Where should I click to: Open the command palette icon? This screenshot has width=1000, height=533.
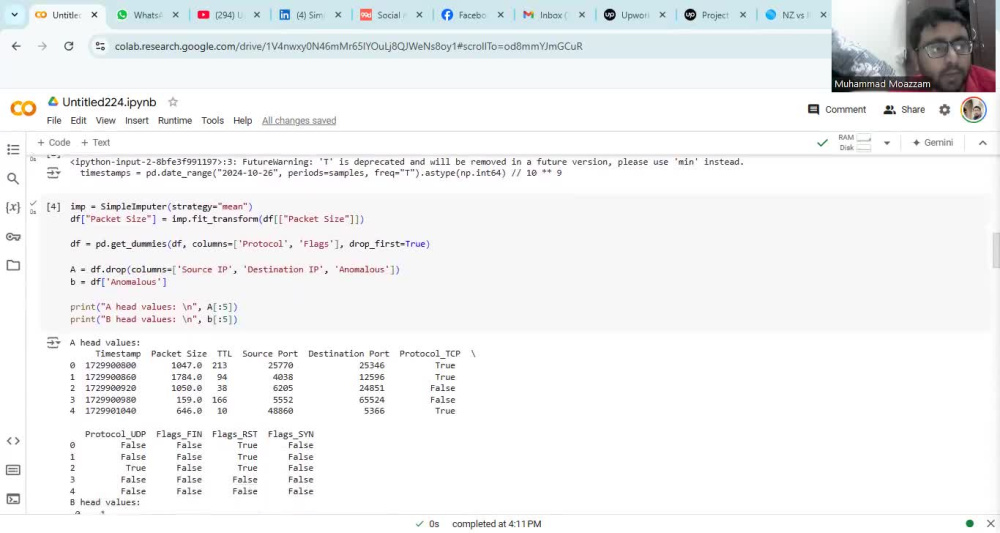click(13, 471)
